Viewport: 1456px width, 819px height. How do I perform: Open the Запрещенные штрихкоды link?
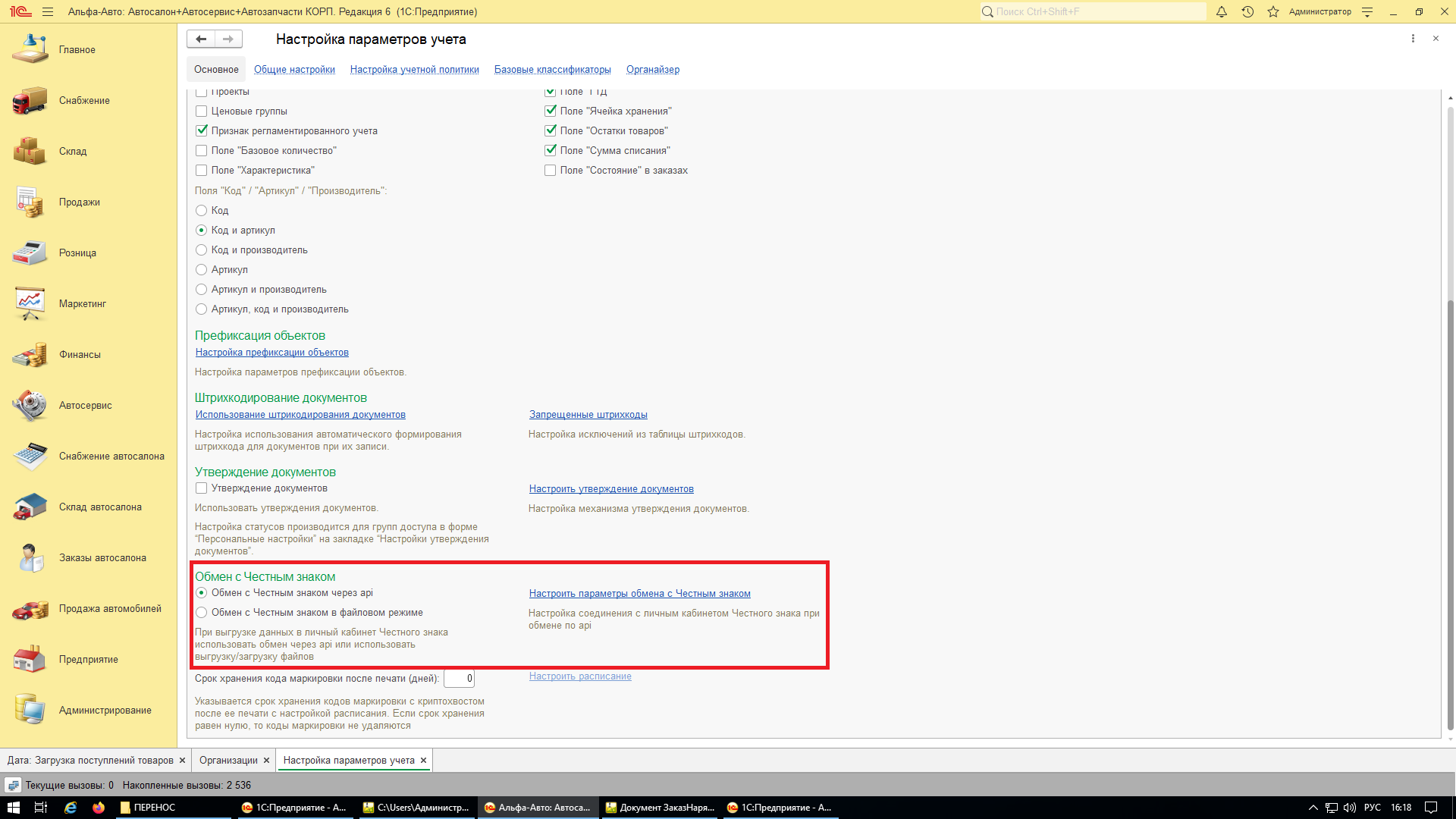coord(588,415)
